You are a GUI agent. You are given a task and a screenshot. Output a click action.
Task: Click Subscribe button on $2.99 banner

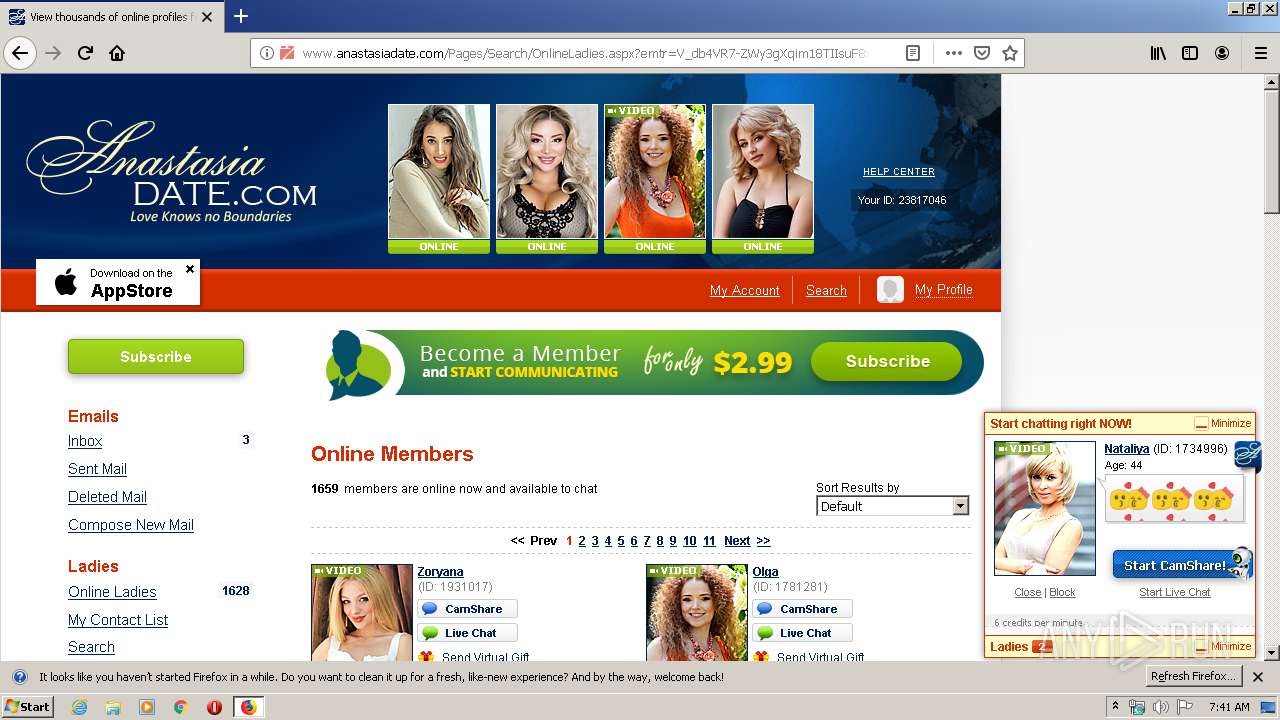(x=887, y=361)
